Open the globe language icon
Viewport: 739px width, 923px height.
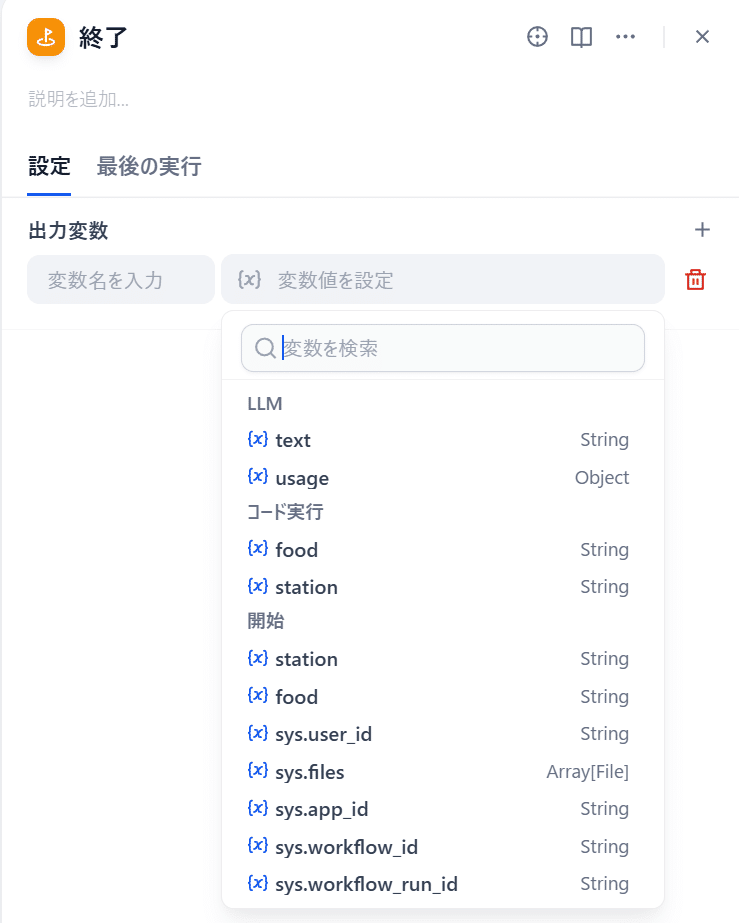(537, 37)
